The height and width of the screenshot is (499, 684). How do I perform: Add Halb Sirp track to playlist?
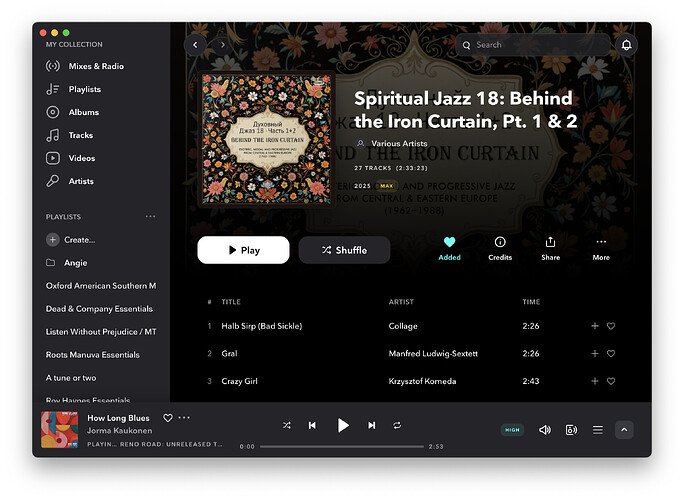[595, 326]
